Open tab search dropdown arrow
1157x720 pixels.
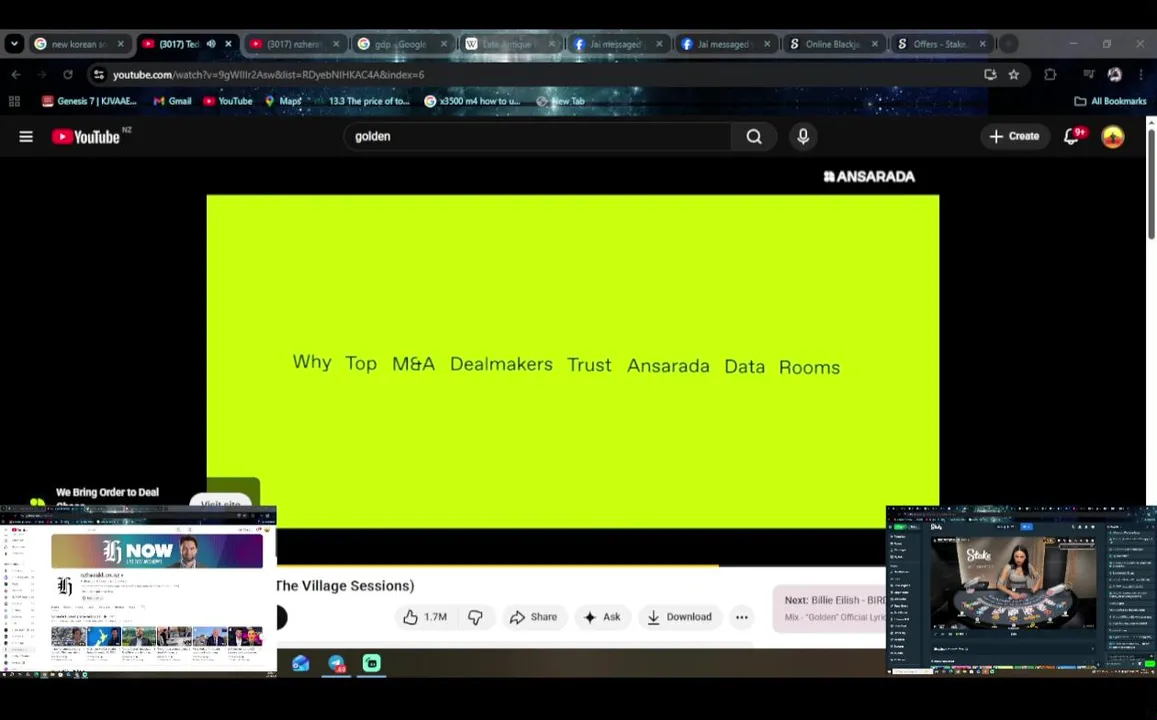pyautogui.click(x=14, y=44)
